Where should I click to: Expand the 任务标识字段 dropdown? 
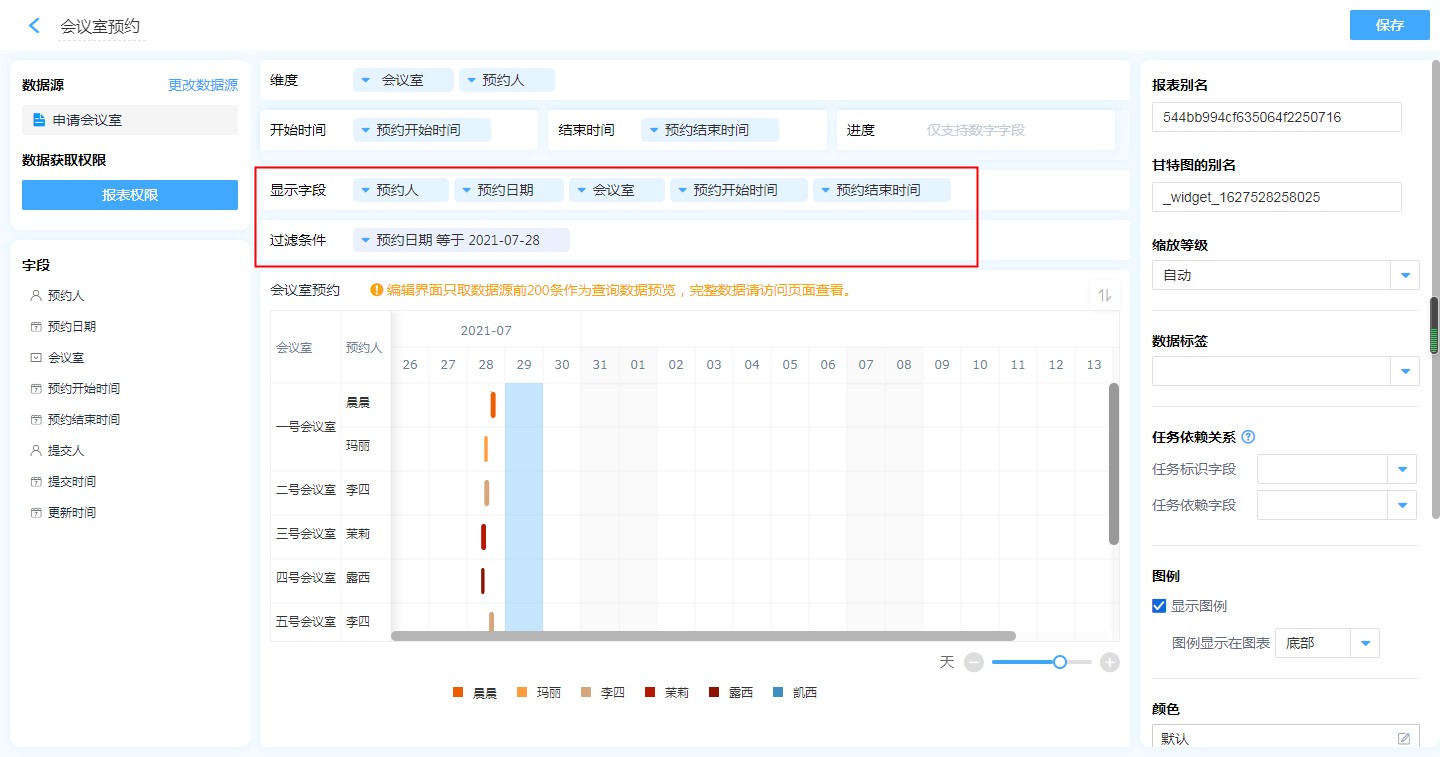click(x=1402, y=469)
